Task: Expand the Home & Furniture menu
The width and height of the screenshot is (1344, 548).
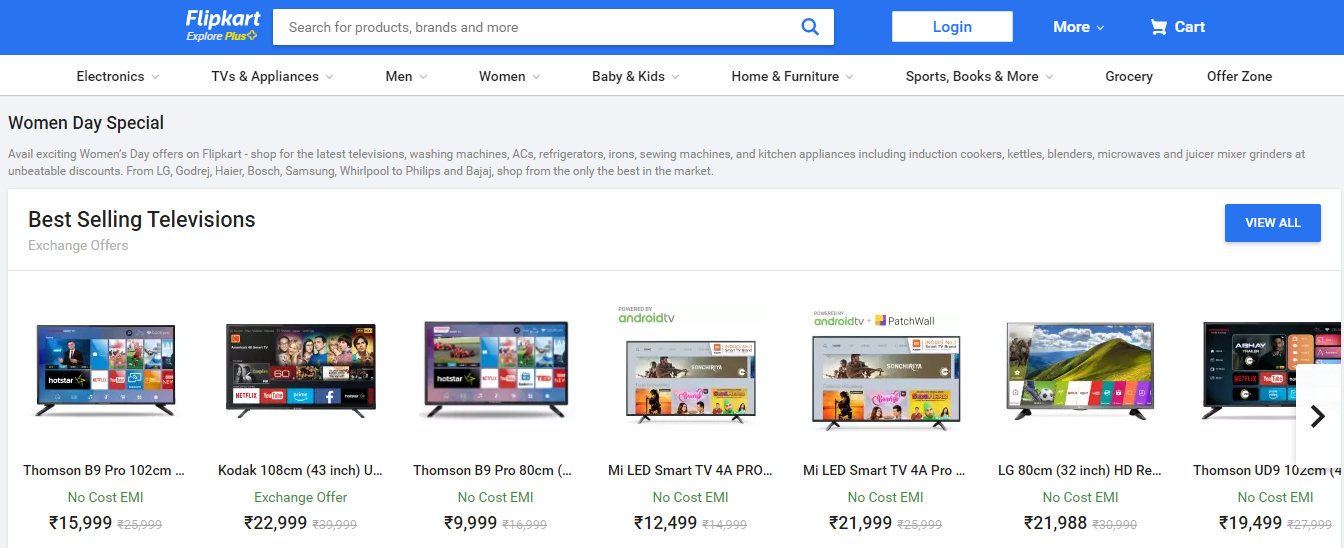Action: coord(792,76)
